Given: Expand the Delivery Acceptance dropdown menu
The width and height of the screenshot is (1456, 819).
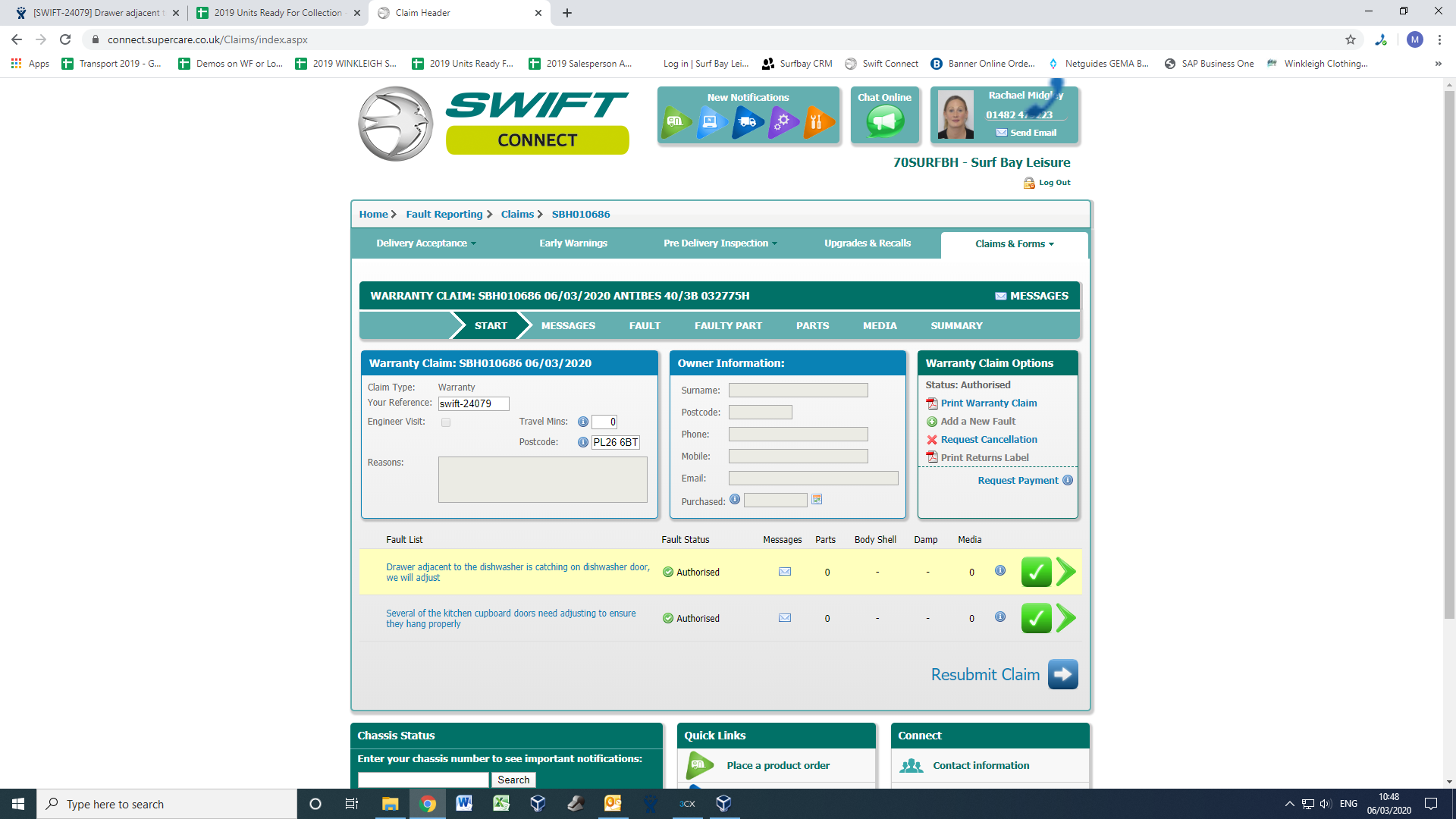Looking at the screenshot, I should (426, 243).
